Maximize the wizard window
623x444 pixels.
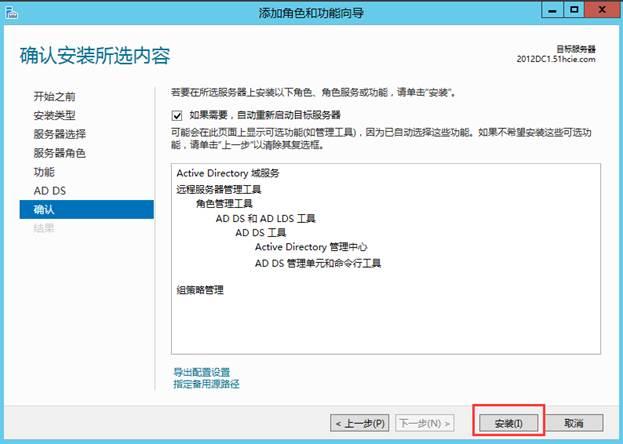(574, 10)
